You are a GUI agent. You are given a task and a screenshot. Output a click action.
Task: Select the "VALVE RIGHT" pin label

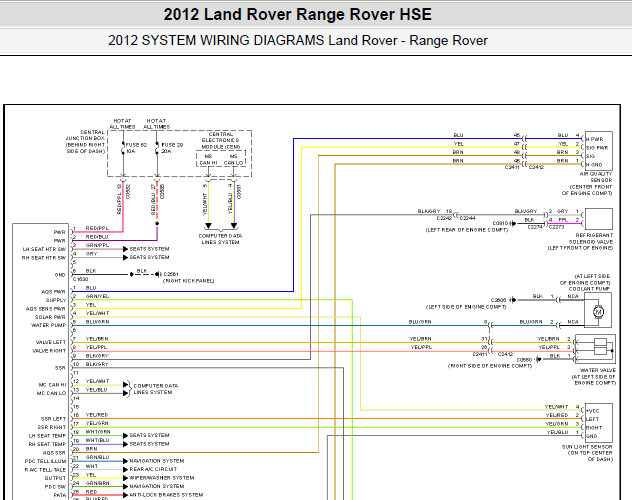coord(49,351)
